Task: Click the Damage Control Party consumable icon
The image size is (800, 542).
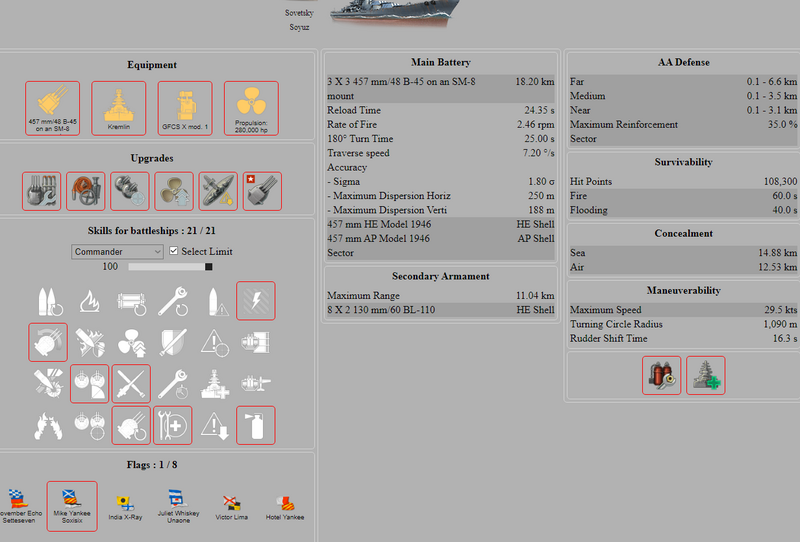Action: [661, 375]
